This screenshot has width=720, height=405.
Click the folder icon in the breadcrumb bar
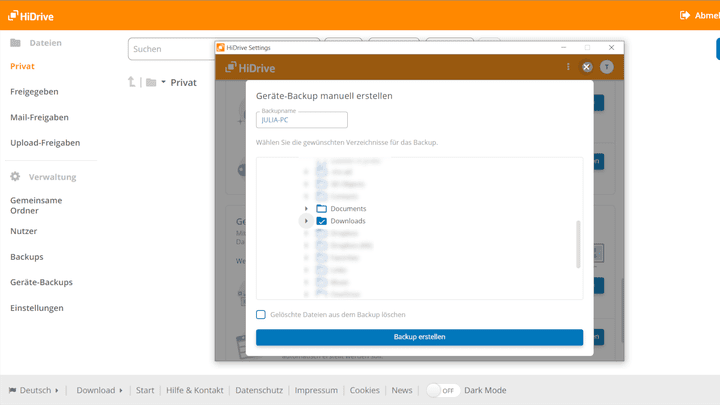tap(151, 83)
